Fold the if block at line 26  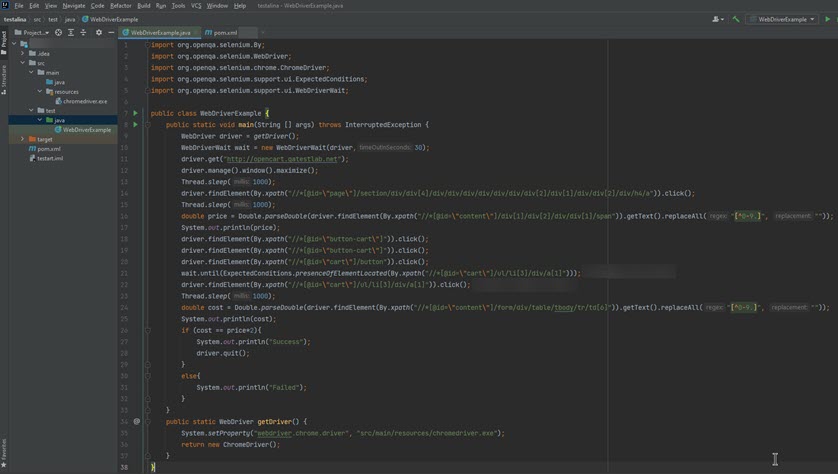pos(148,330)
